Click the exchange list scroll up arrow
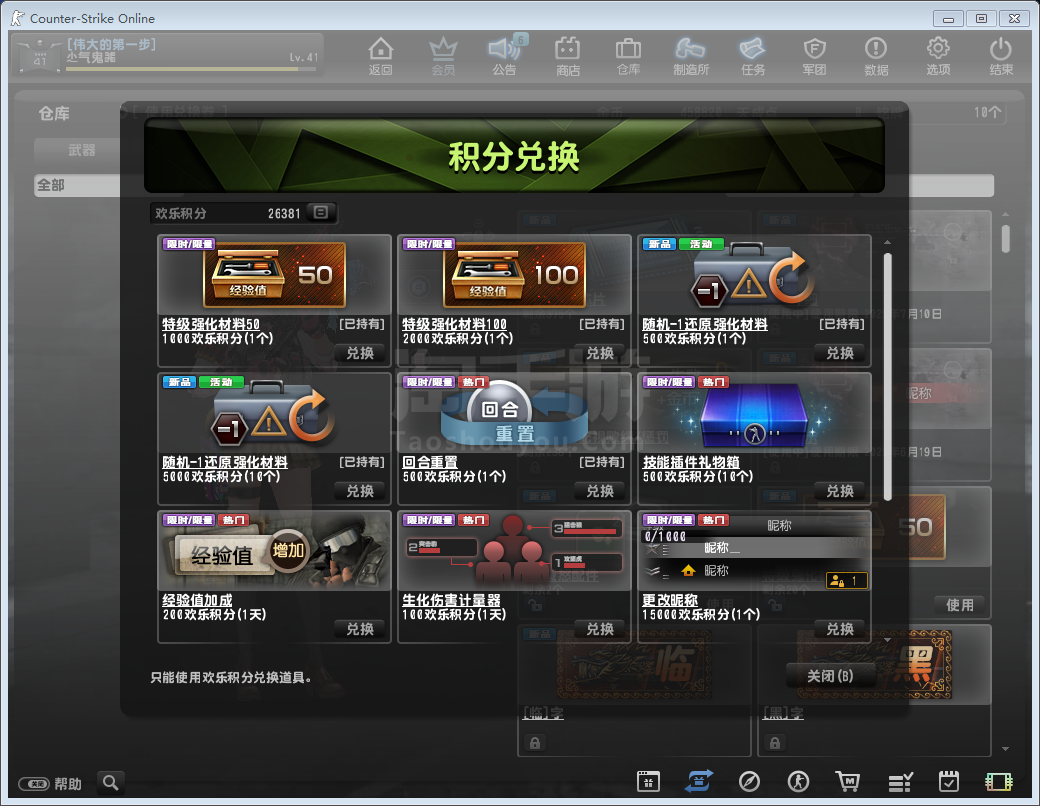This screenshot has height=806, width=1040. pos(887,243)
